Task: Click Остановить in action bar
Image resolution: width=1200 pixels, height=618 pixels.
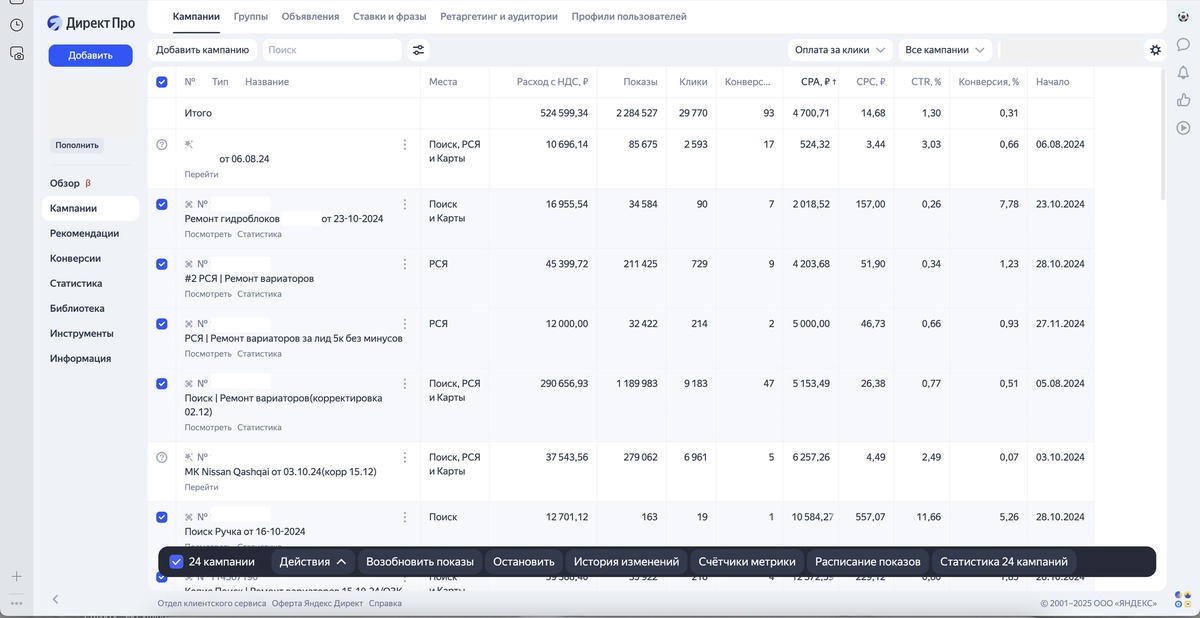Action: coord(523,562)
